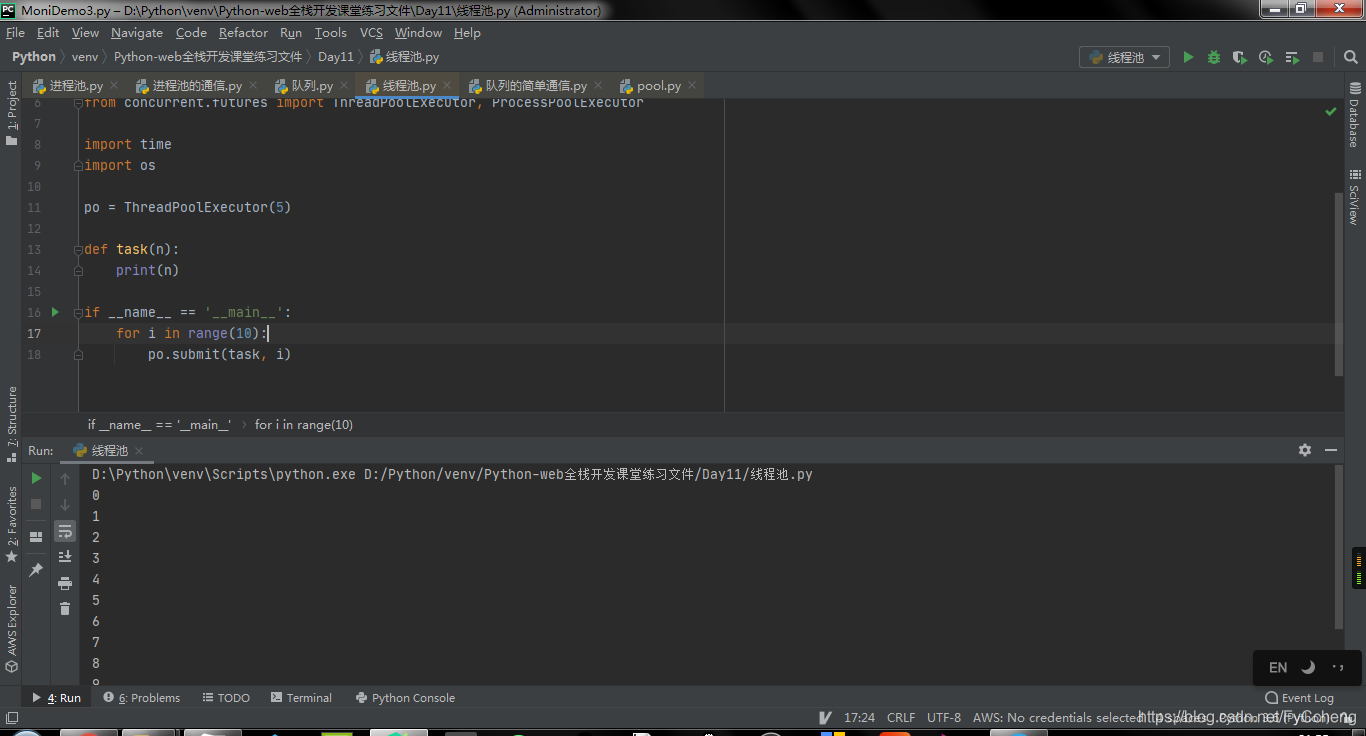Viewport: 1366px width, 736px height.
Task: Switch to the 队列.py editor tab
Action: tap(311, 86)
